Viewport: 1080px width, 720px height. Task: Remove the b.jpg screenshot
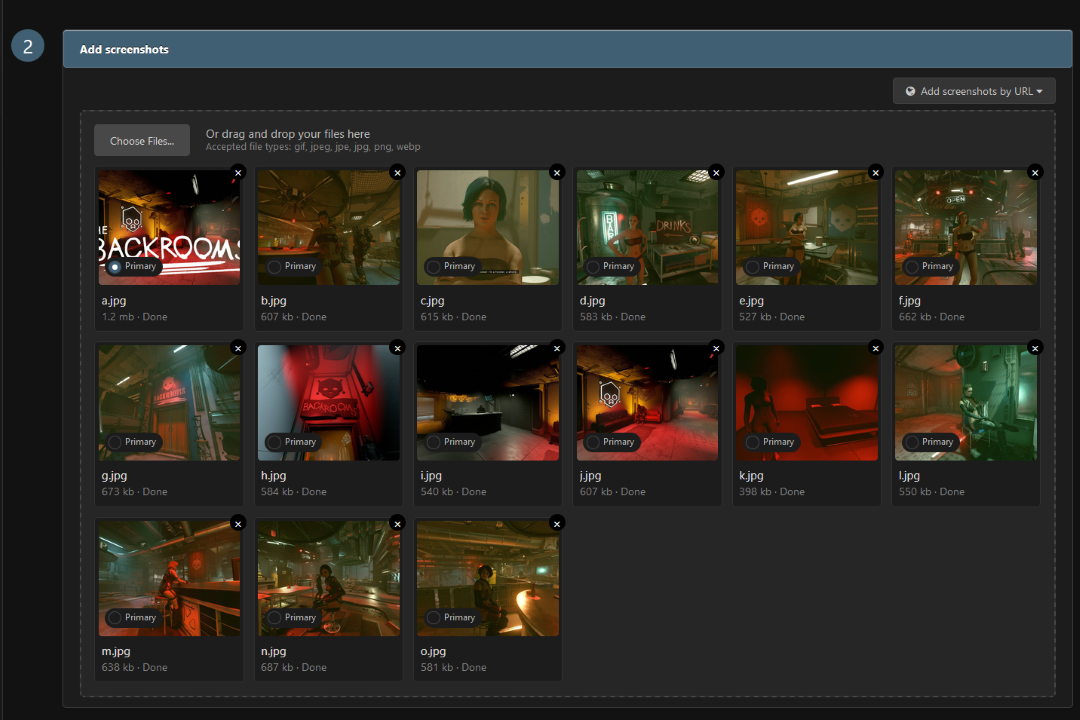[397, 172]
